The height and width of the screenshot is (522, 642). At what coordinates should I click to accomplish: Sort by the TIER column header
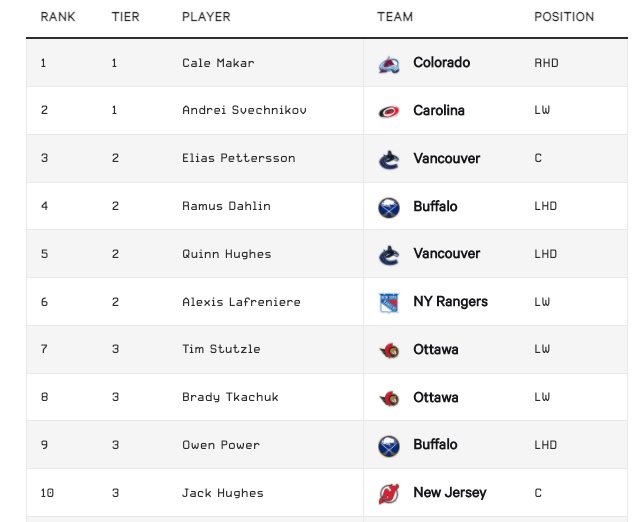click(125, 17)
